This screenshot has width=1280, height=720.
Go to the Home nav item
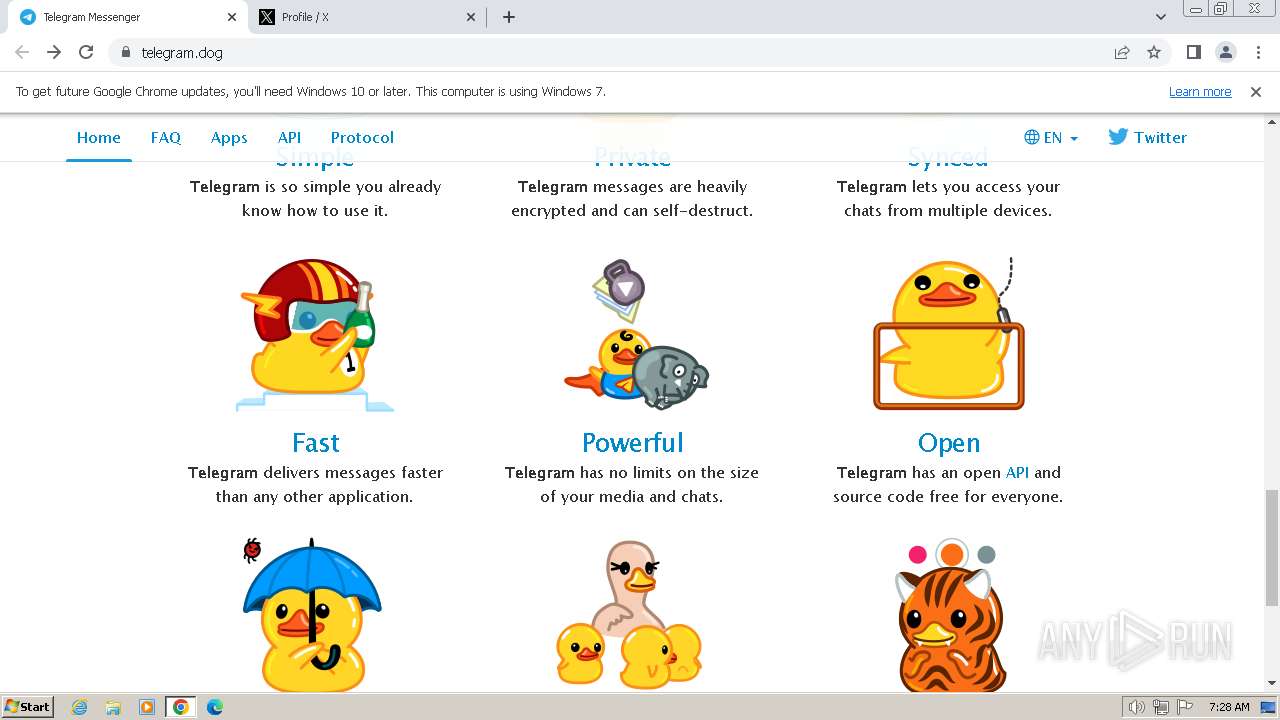pos(99,138)
